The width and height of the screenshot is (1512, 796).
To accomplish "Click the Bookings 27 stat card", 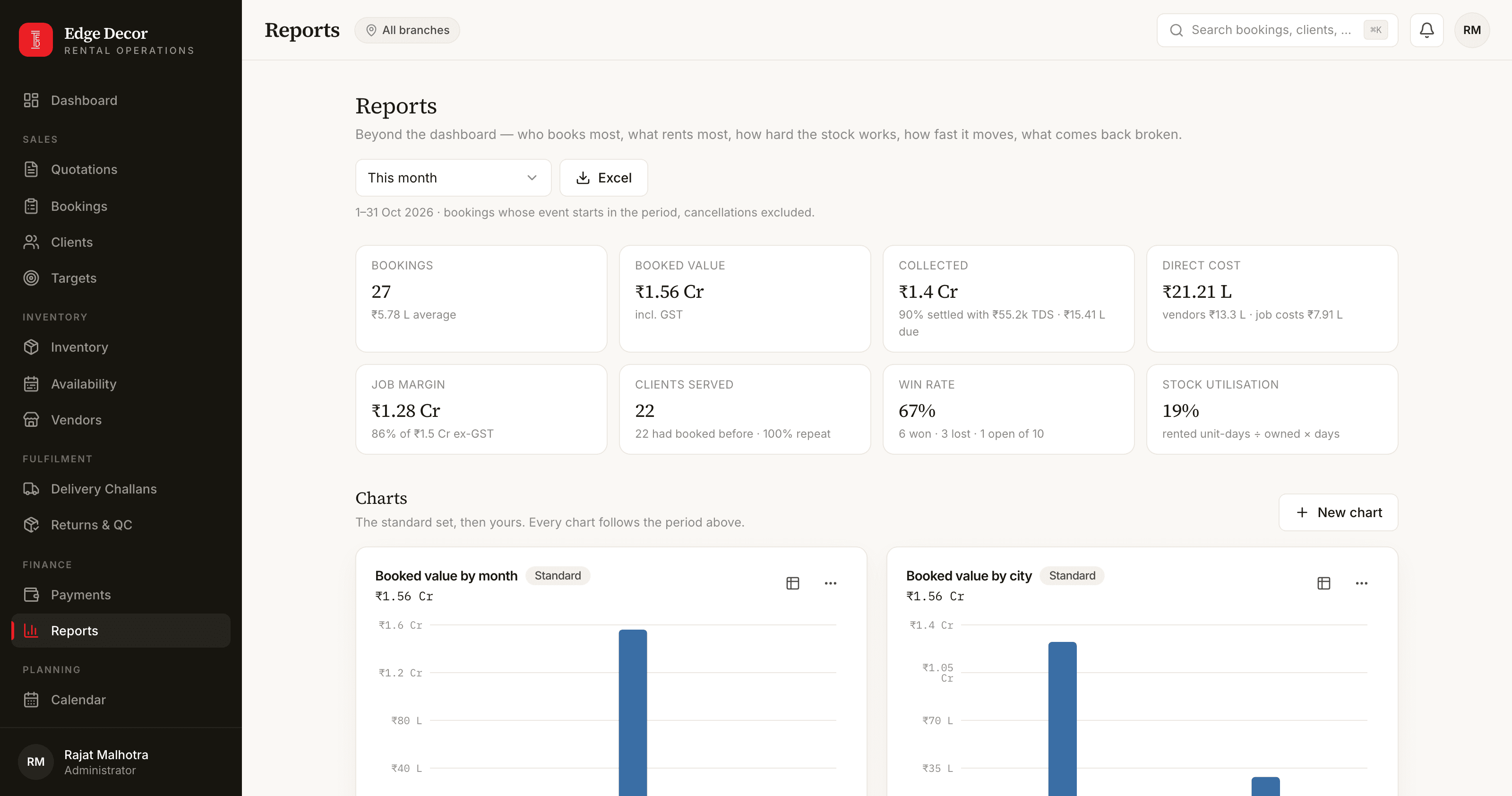I will 481,299.
